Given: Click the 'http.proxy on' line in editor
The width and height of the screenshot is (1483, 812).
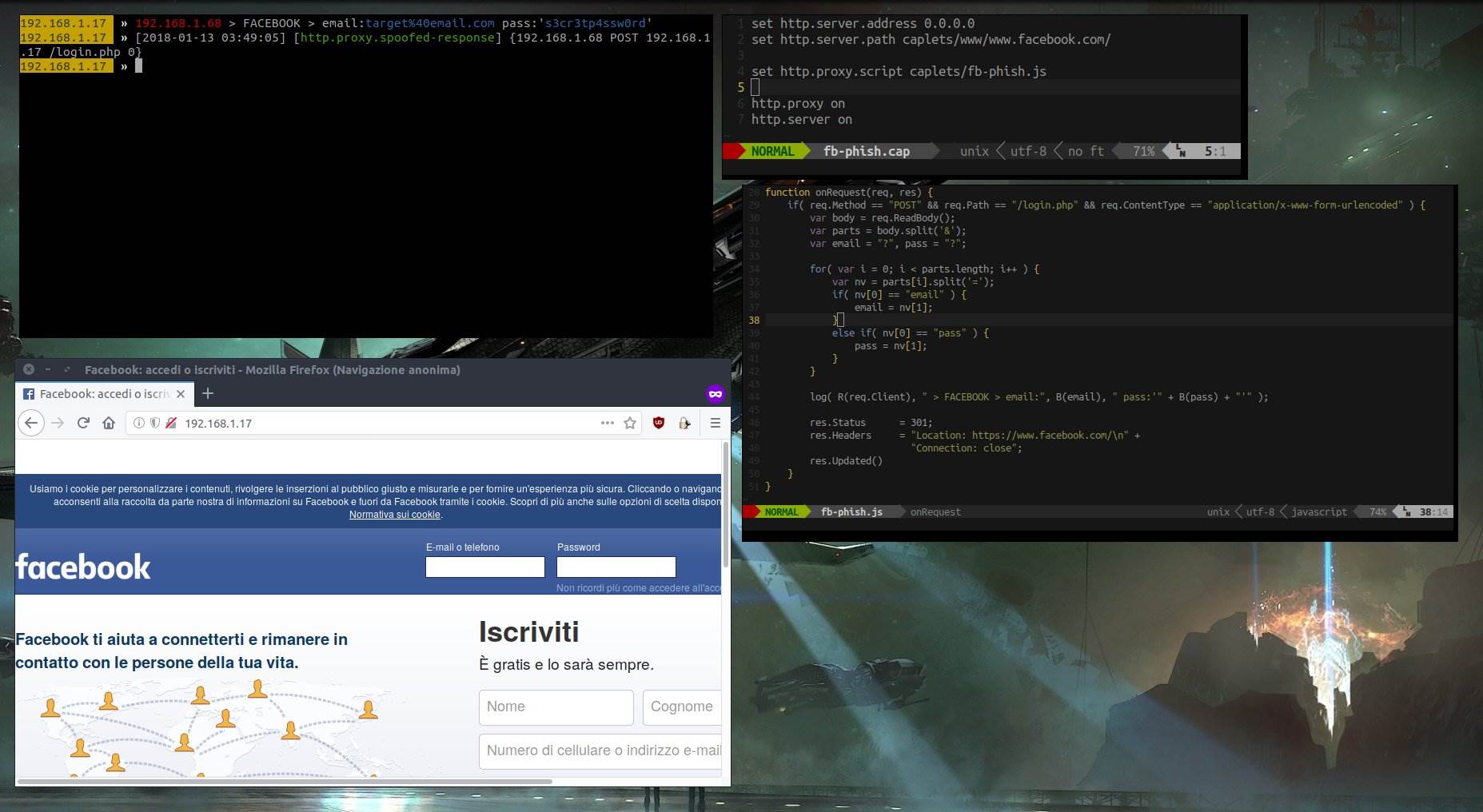Looking at the screenshot, I should pos(798,103).
